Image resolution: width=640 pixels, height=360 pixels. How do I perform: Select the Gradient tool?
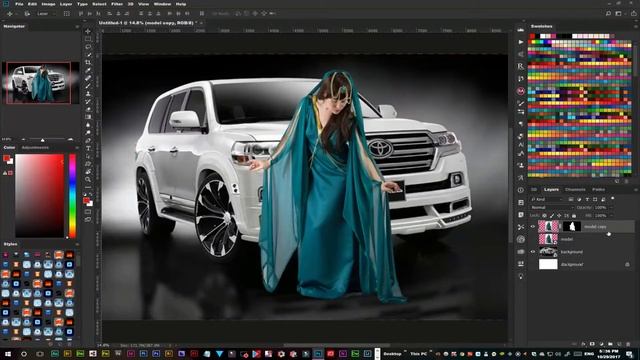pyautogui.click(x=88, y=117)
